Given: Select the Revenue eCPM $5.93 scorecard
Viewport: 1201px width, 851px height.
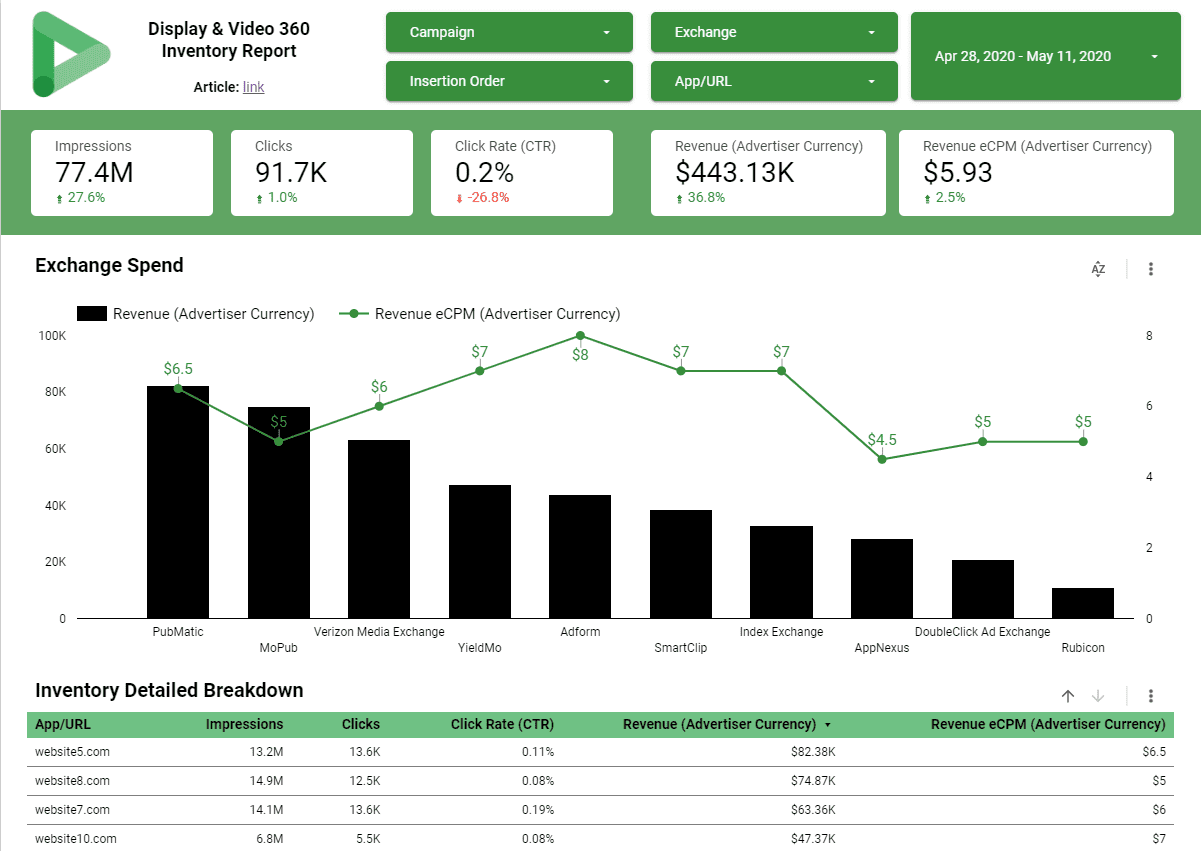Looking at the screenshot, I should [1036, 172].
